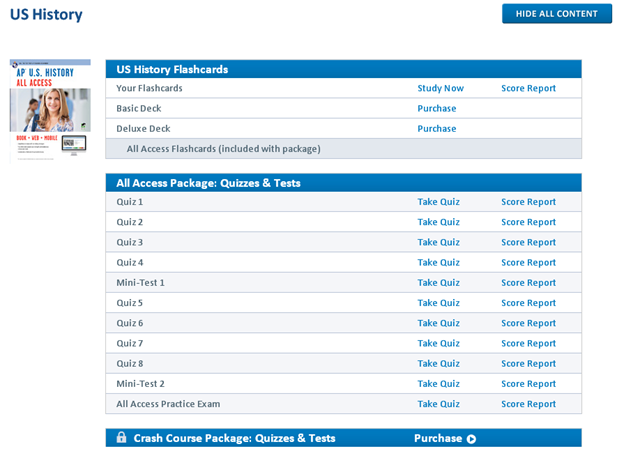Start Quiz 3 via Take Quiz
This screenshot has height=451, width=624.
pyautogui.click(x=438, y=242)
